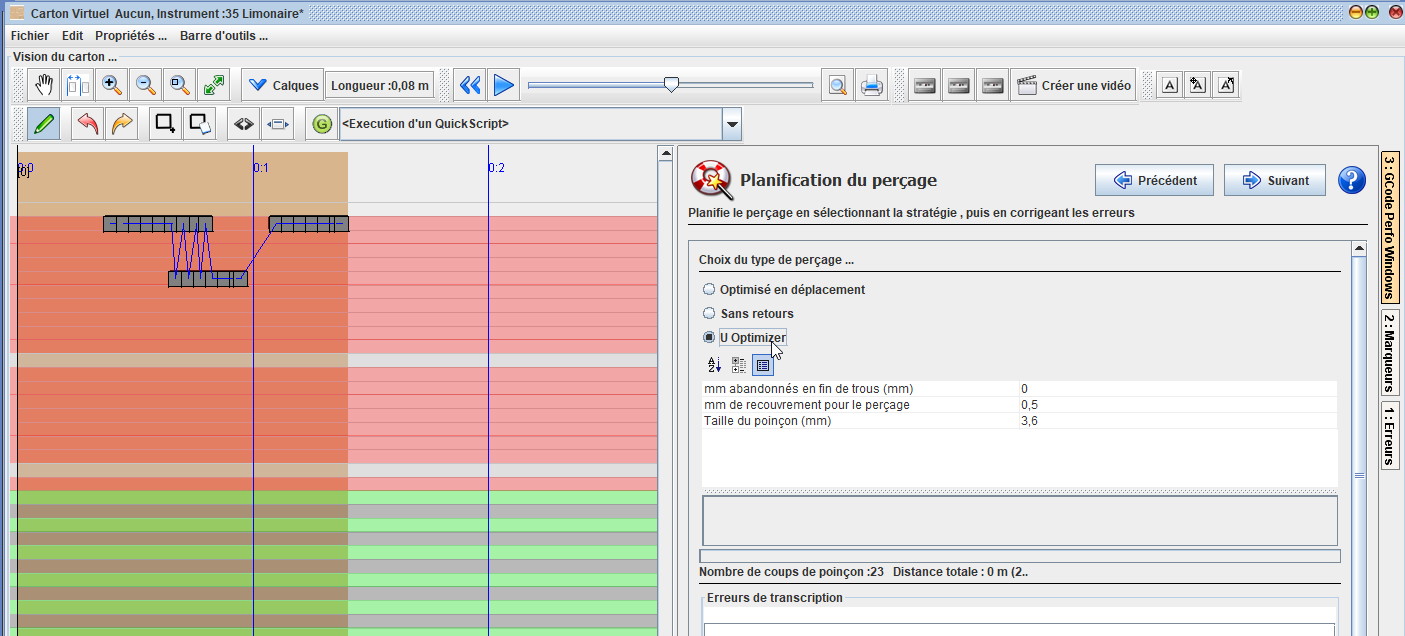Select the 'Sans retours' radio option
The width and height of the screenshot is (1405, 636).
click(x=709, y=313)
